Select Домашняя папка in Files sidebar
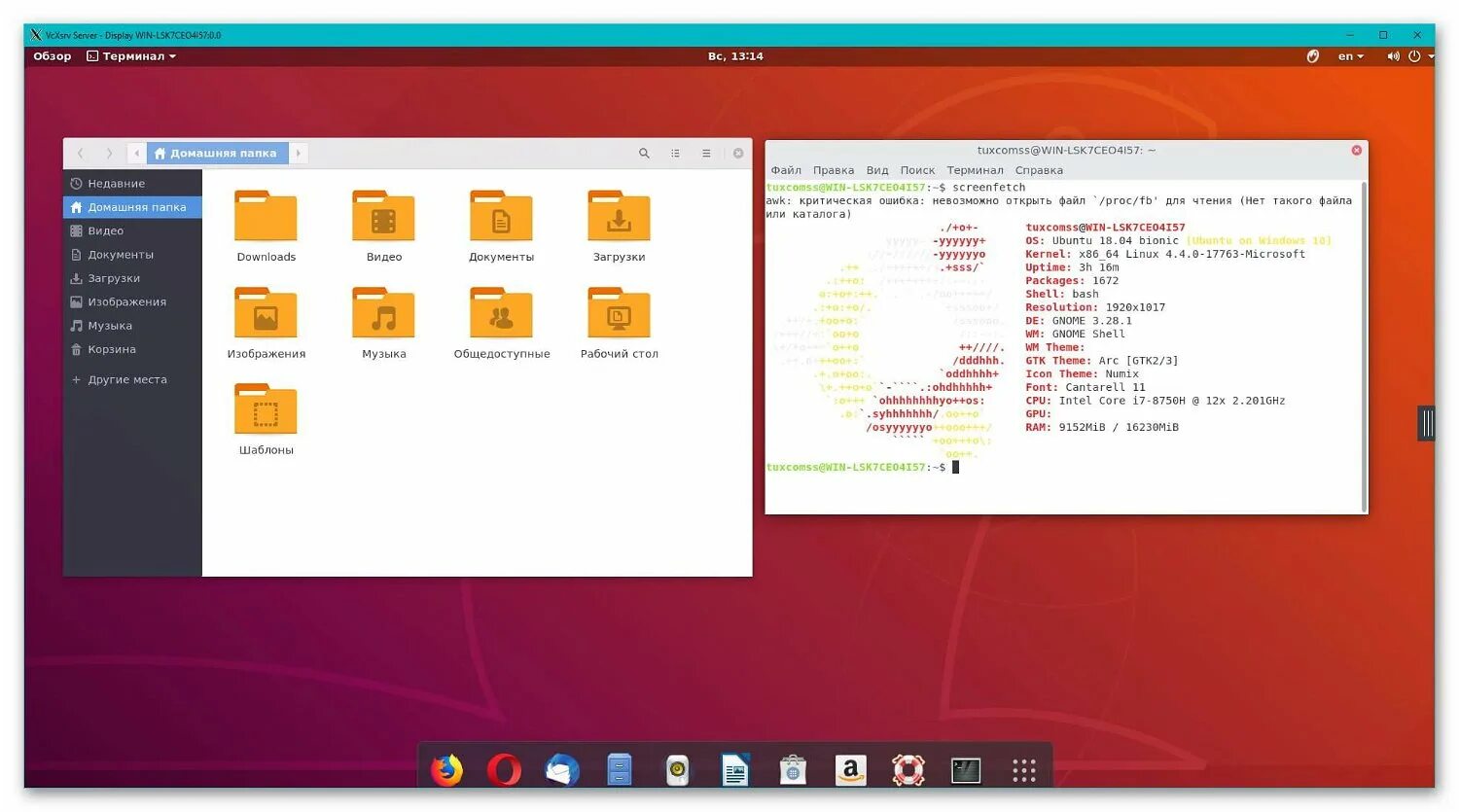 132,207
